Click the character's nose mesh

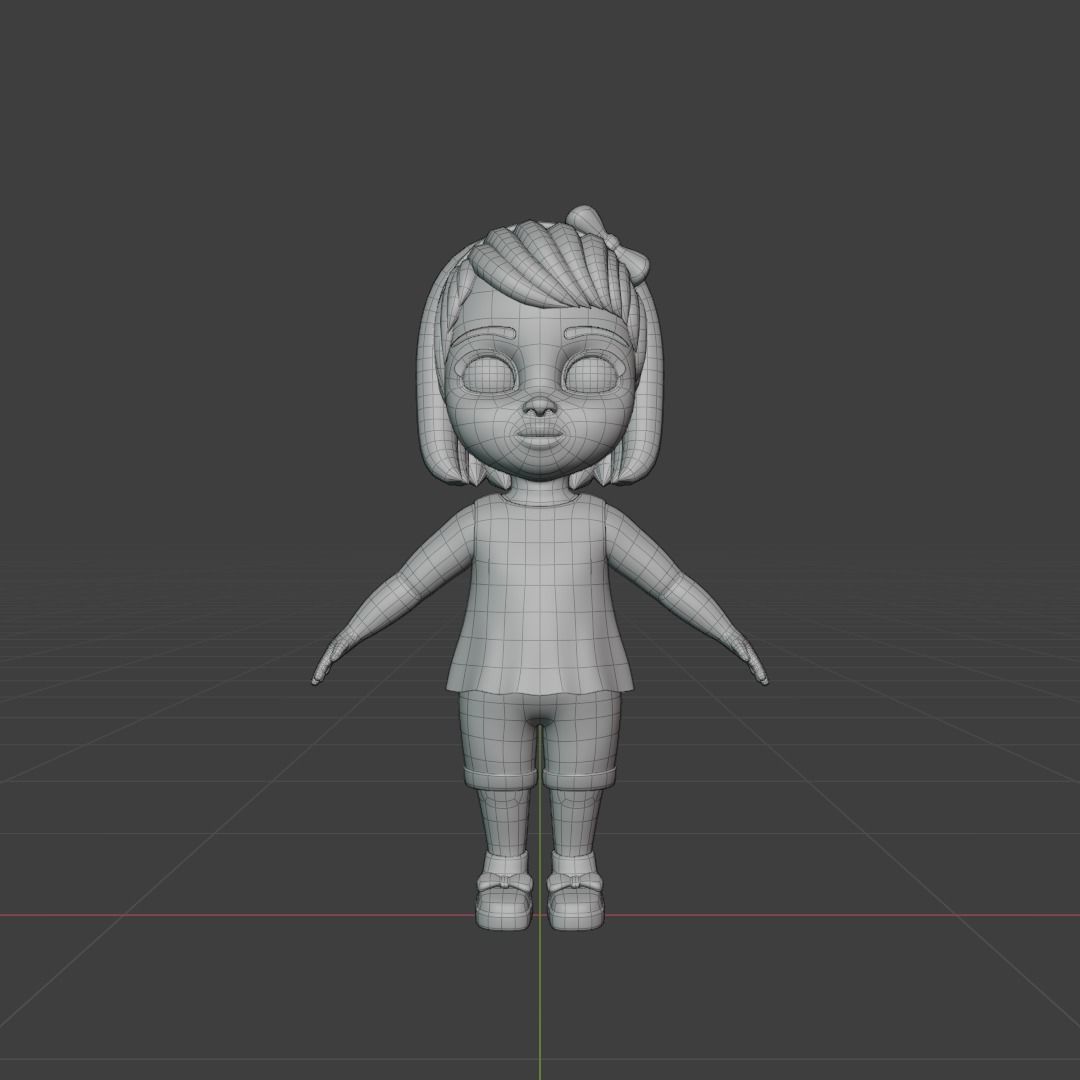pos(539,408)
